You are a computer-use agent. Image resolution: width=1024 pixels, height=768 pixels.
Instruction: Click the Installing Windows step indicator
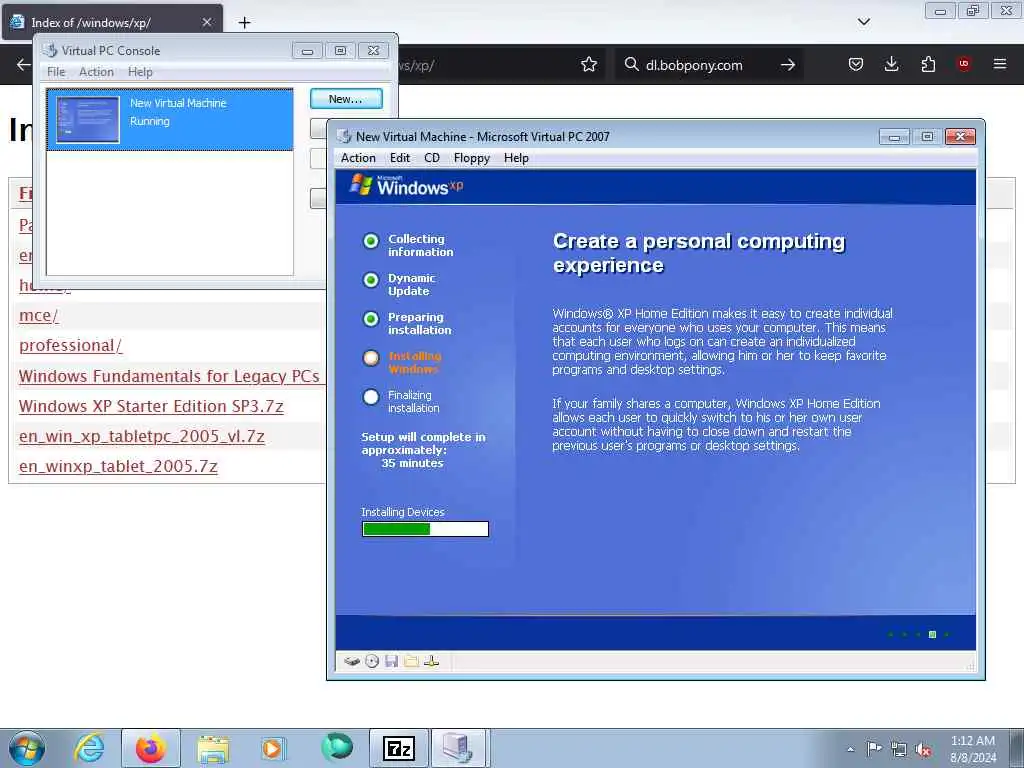371,358
